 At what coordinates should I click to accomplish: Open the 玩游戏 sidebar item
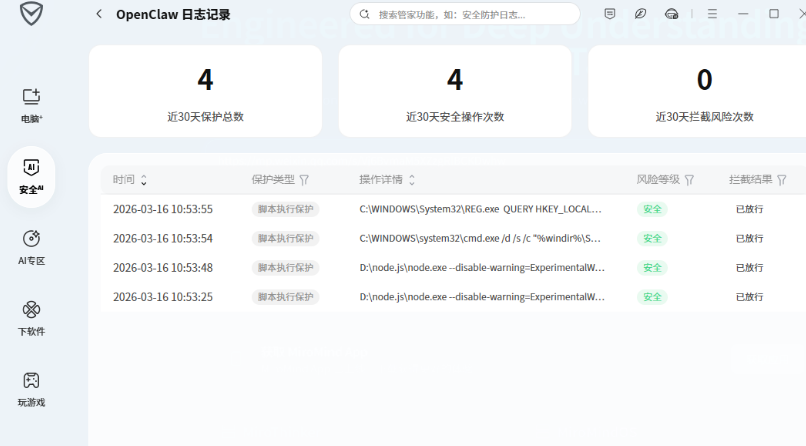coord(31,389)
